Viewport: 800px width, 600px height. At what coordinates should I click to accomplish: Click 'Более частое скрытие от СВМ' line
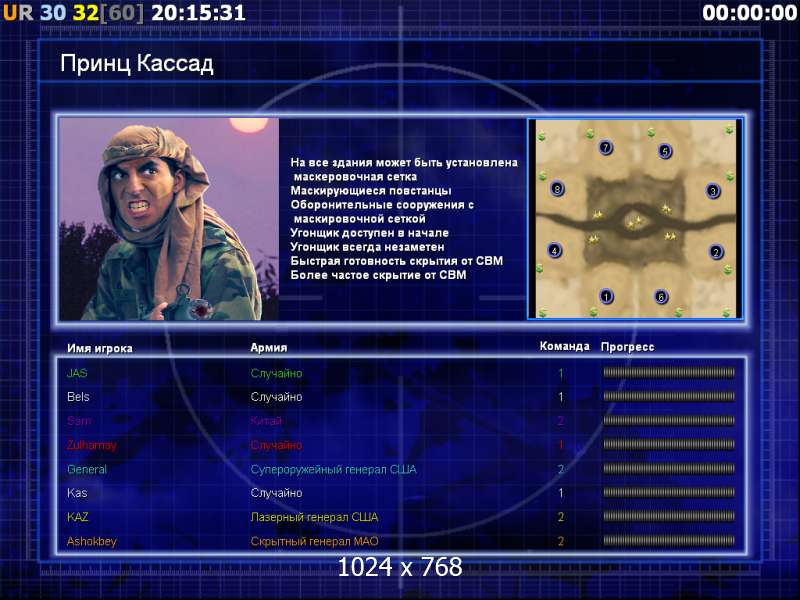coord(378,276)
